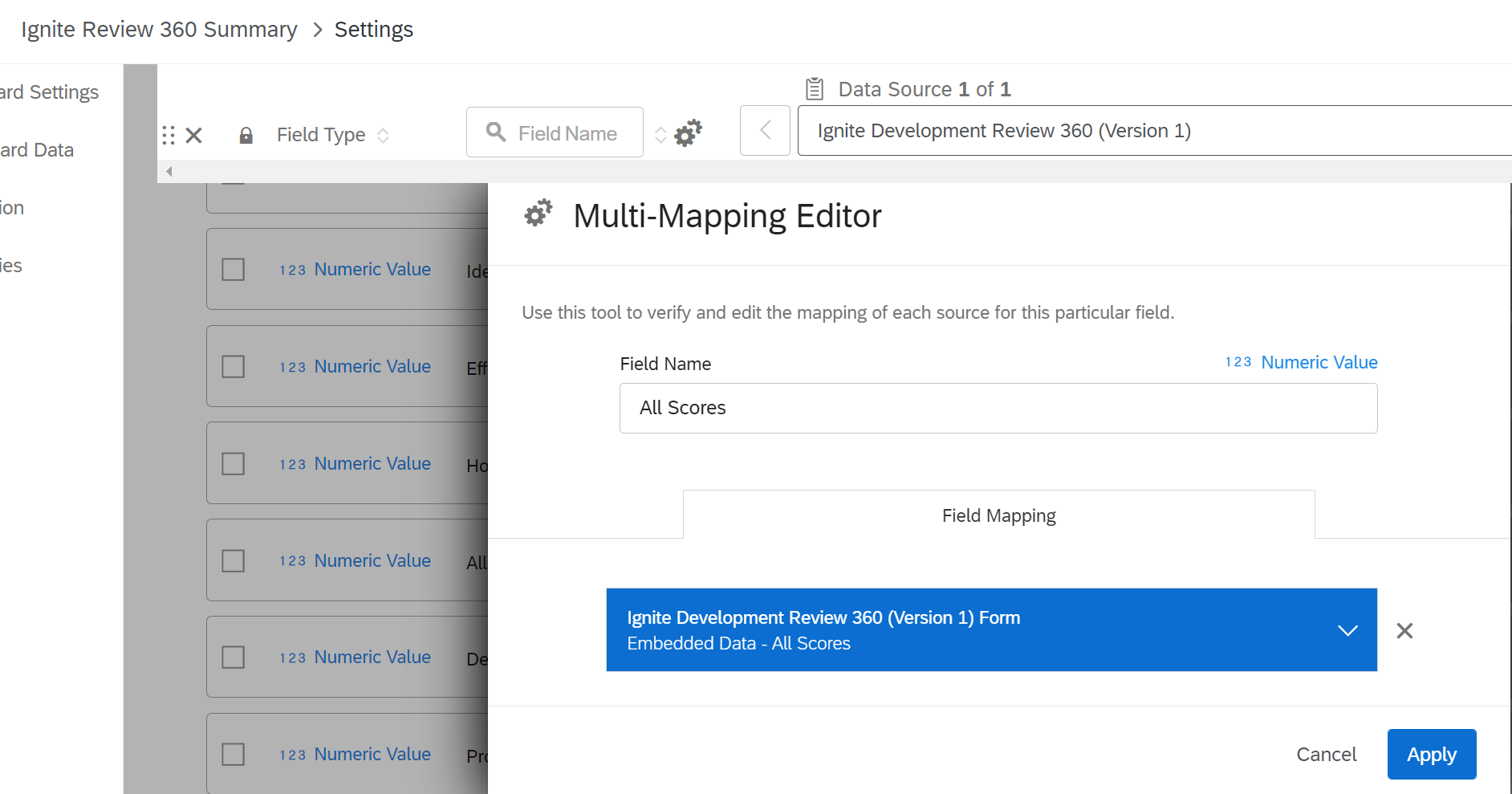This screenshot has width=1512, height=794.
Task: Open Ignite Review 360 Summary breadcrumb
Action: click(x=159, y=30)
